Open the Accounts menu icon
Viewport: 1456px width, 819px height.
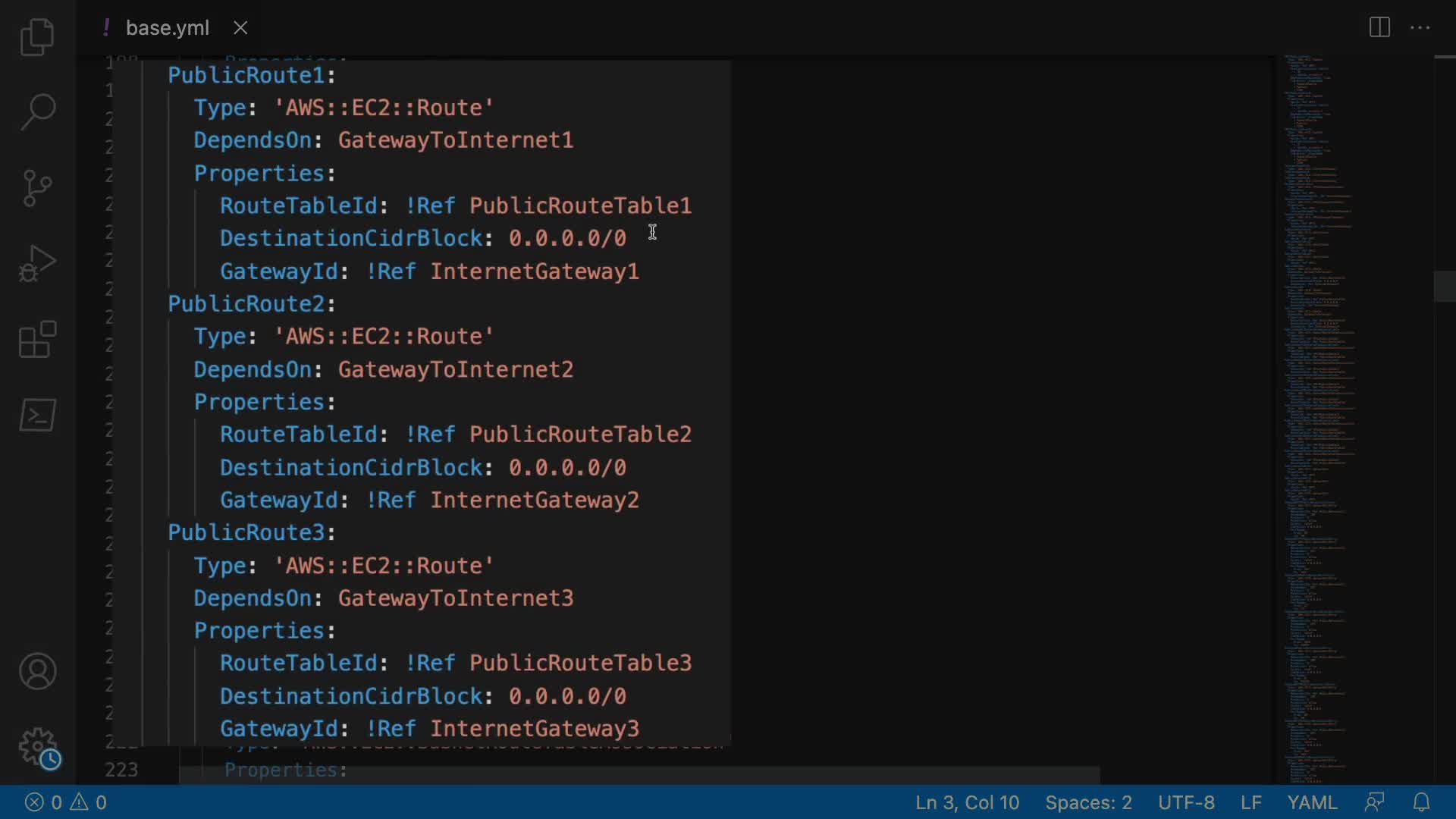[x=37, y=671]
